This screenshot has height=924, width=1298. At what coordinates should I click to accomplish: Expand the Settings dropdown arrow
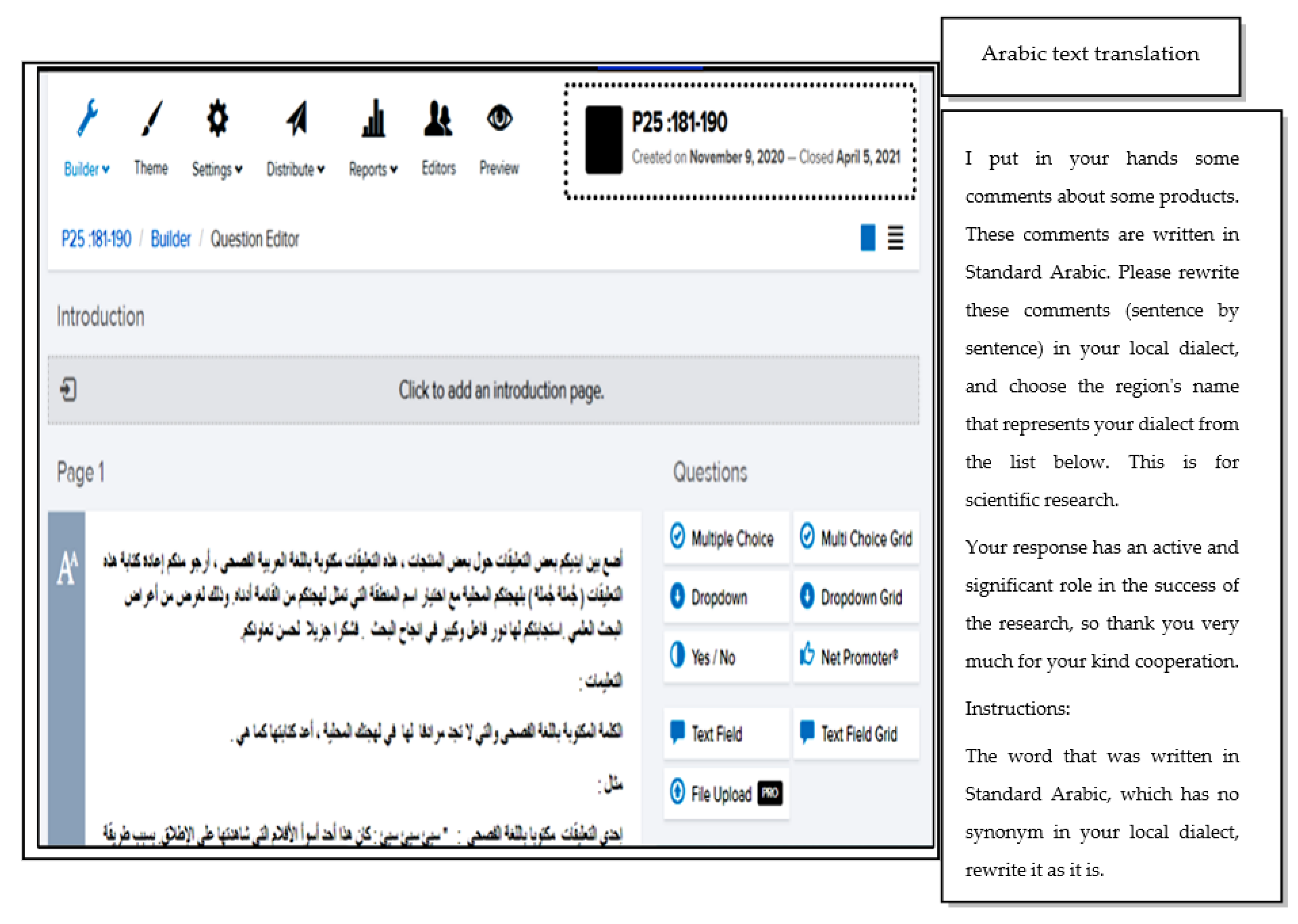pyautogui.click(x=239, y=169)
